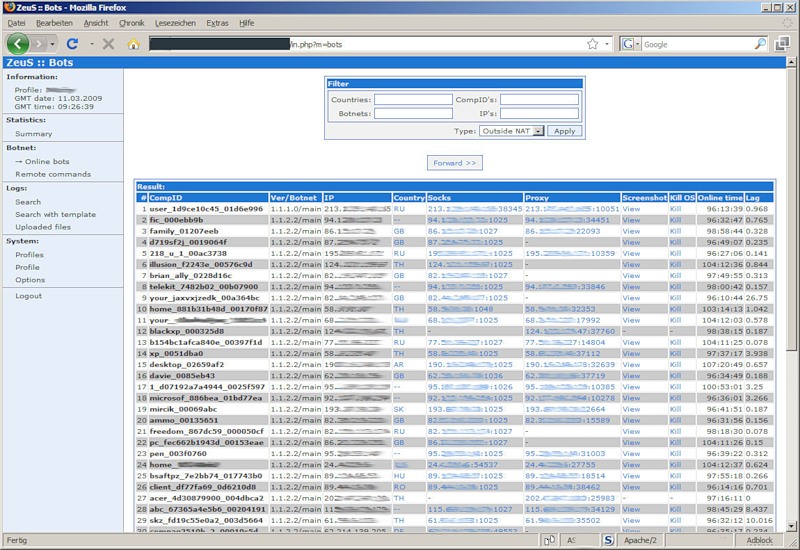The height and width of the screenshot is (550, 800).
Task: Open the Online bots link
Action: click(47, 161)
